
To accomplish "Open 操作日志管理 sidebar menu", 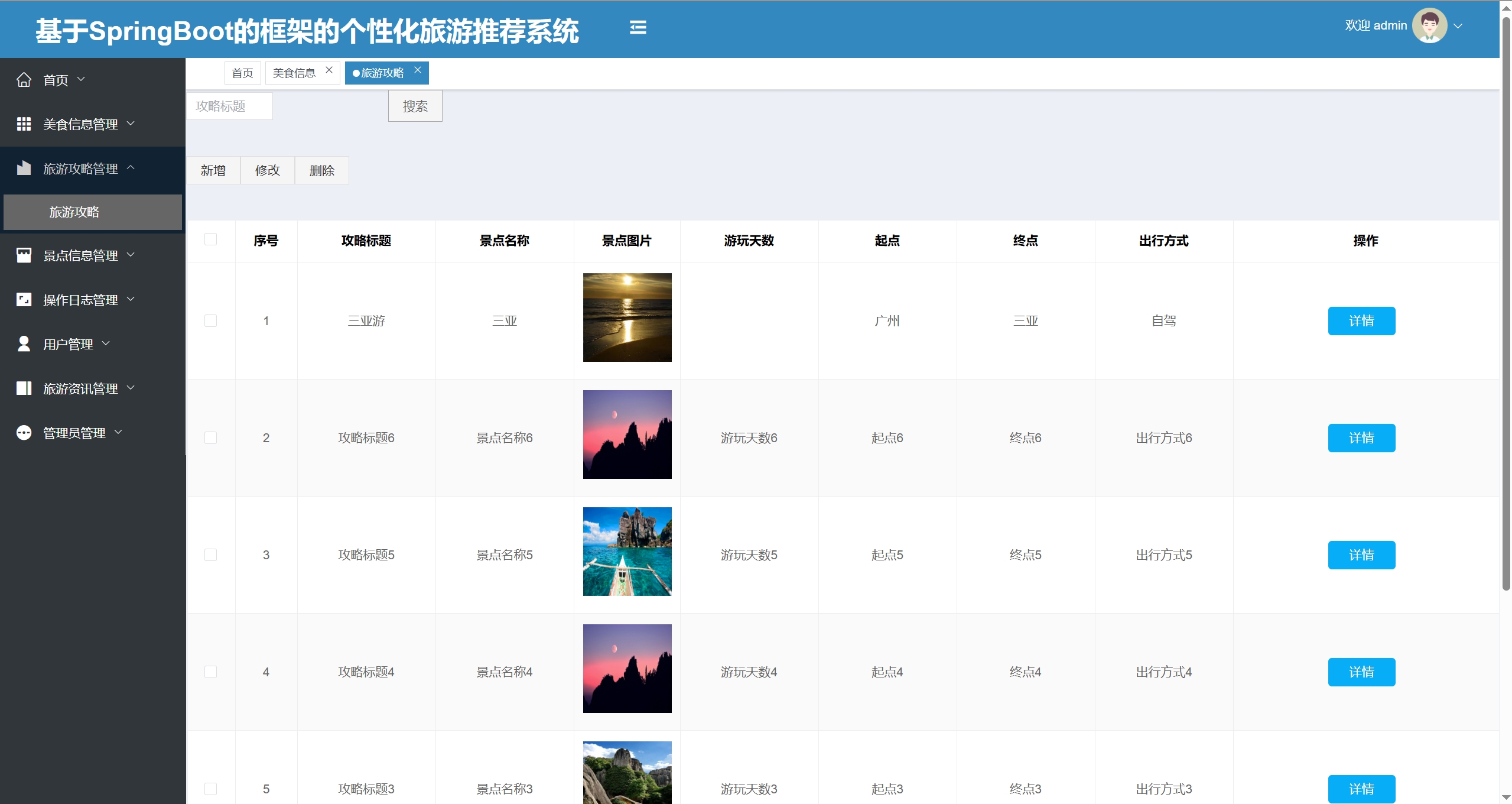I will point(93,300).
